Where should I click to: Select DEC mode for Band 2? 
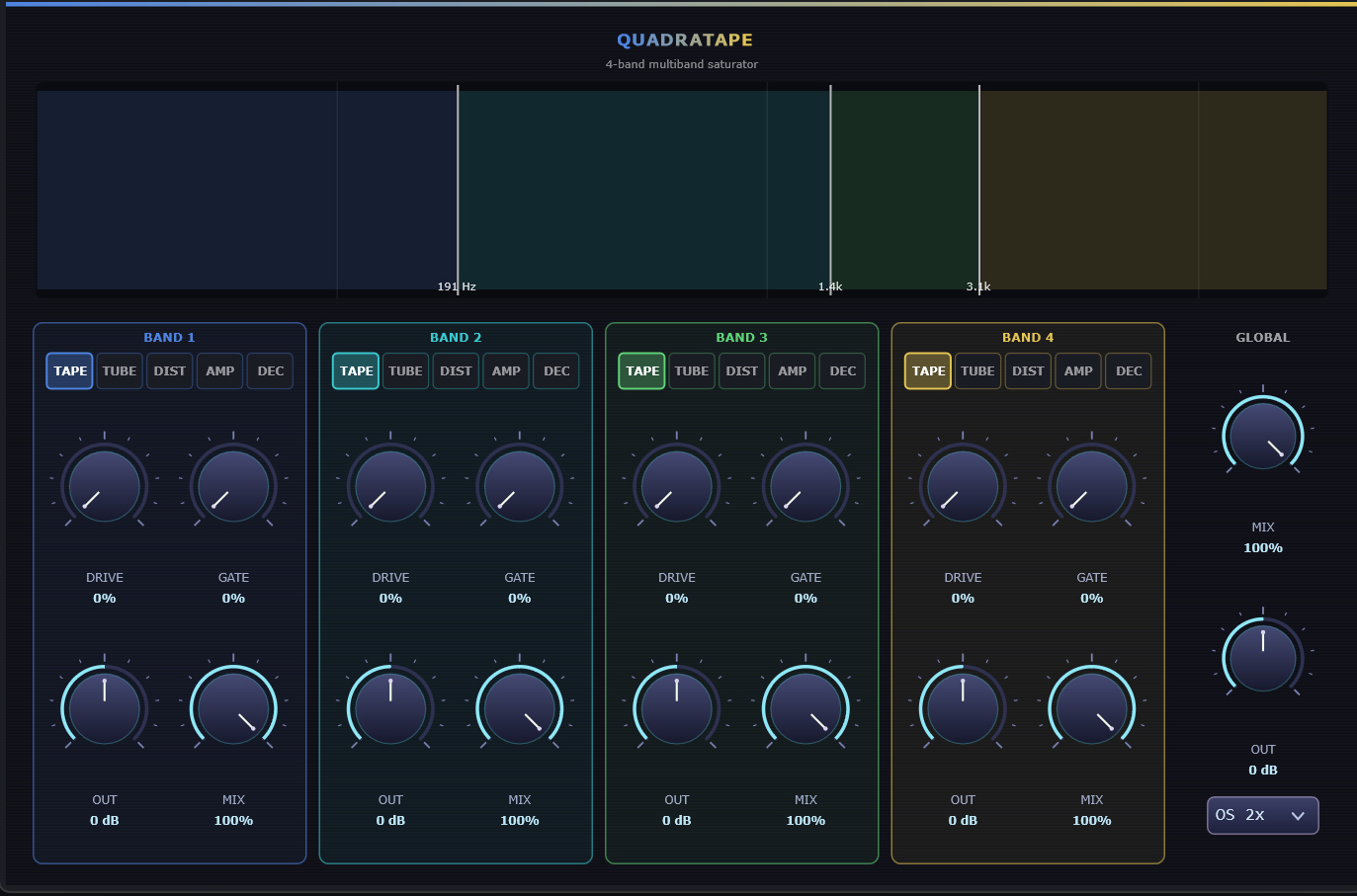tap(556, 371)
